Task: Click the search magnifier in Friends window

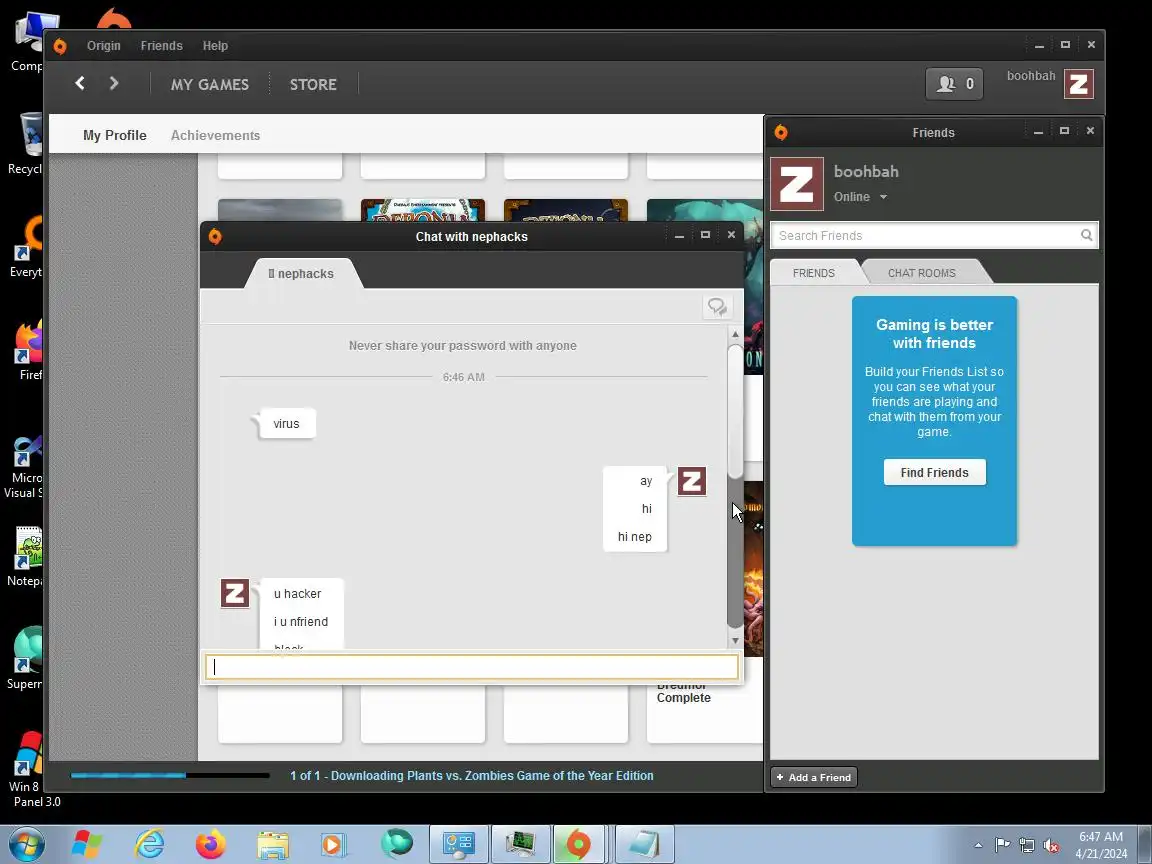Action: point(1086,235)
